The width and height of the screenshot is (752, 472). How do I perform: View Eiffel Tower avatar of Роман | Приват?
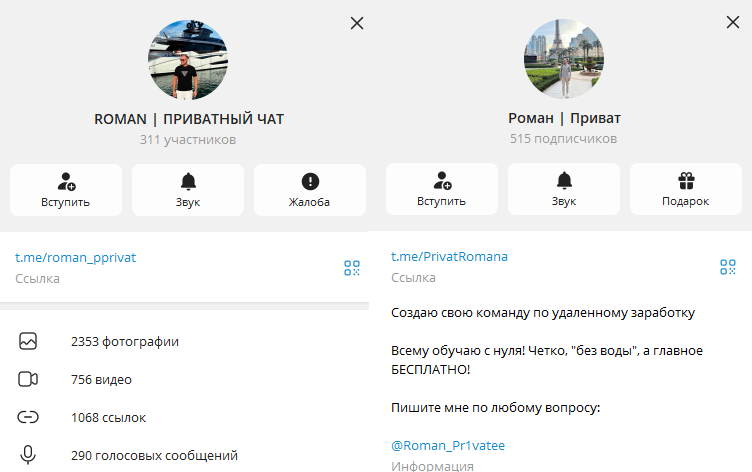pyautogui.click(x=564, y=59)
